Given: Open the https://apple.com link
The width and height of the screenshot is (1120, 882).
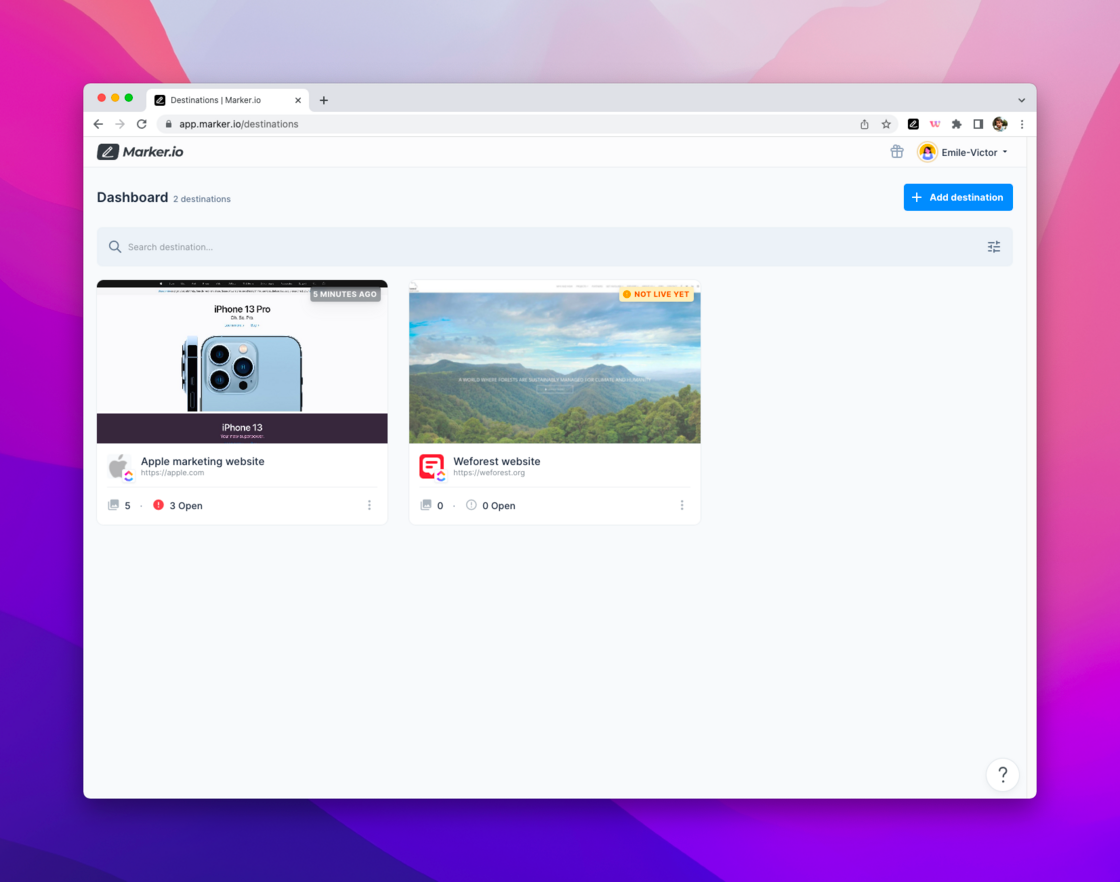Looking at the screenshot, I should coord(172,473).
